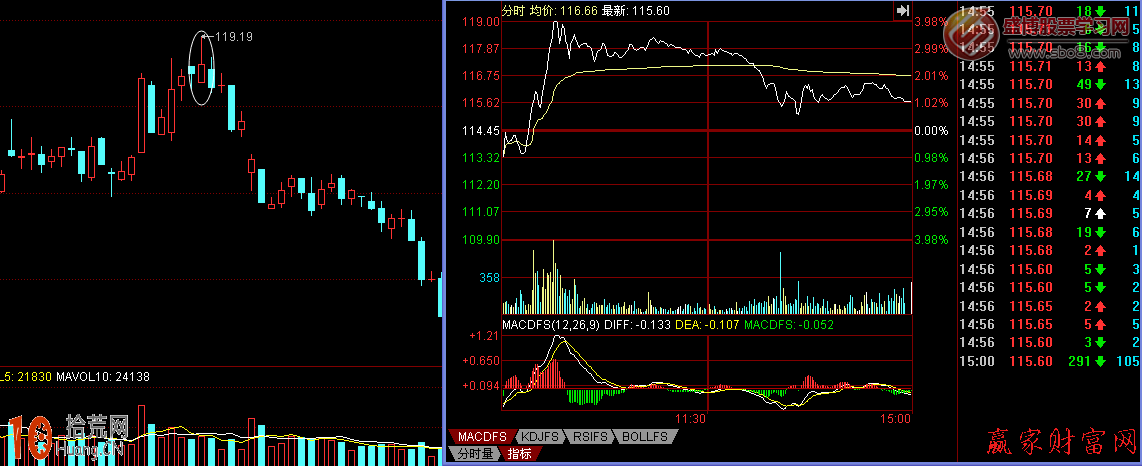The width and height of the screenshot is (1142, 466).
Task: Click the 117.87 price axis label
Action: click(x=481, y=49)
